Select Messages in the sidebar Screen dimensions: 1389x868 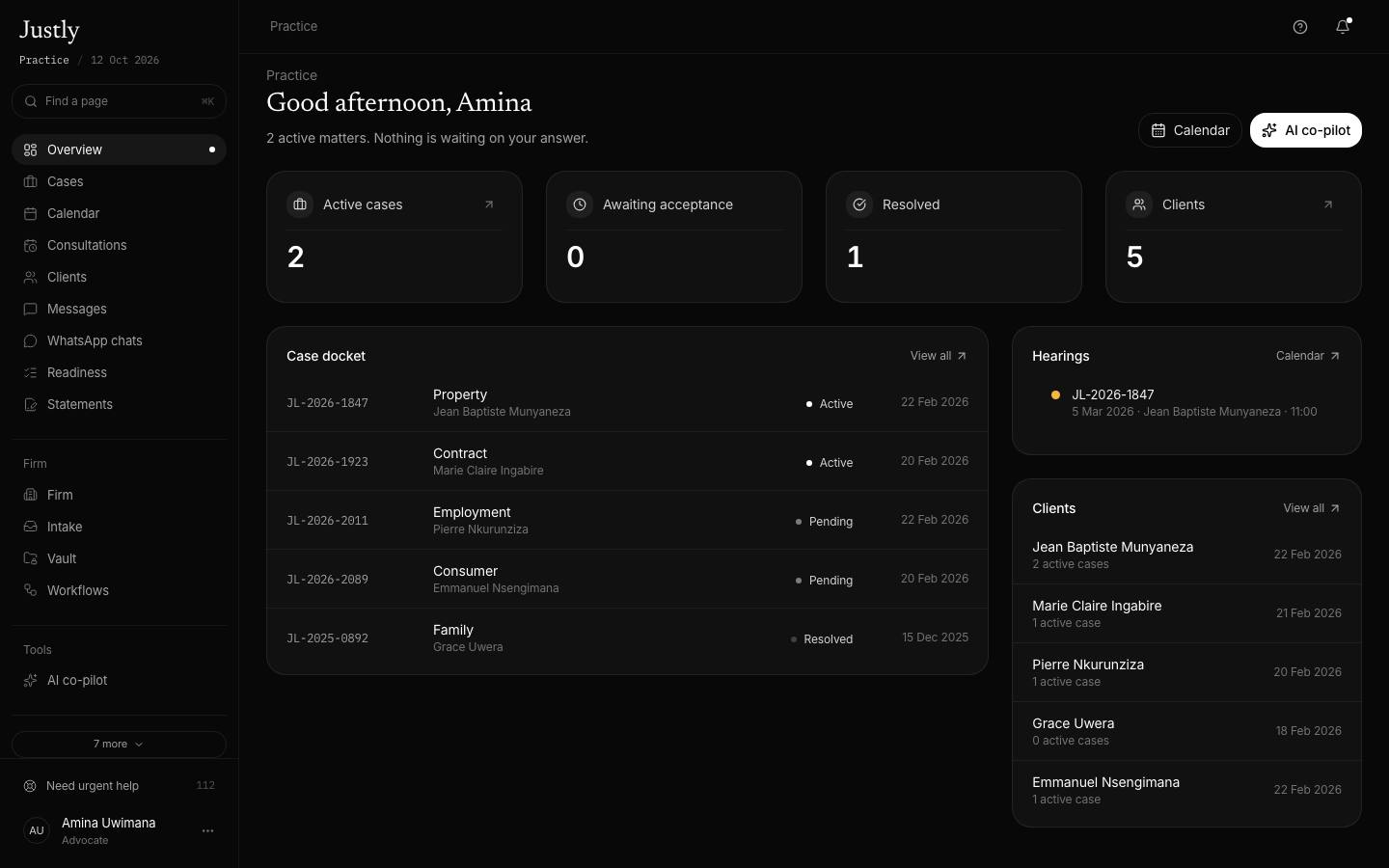119,309
